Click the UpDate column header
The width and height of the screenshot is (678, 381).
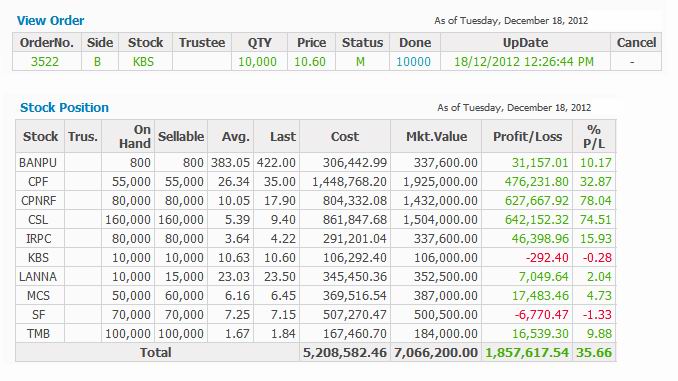[x=525, y=43]
